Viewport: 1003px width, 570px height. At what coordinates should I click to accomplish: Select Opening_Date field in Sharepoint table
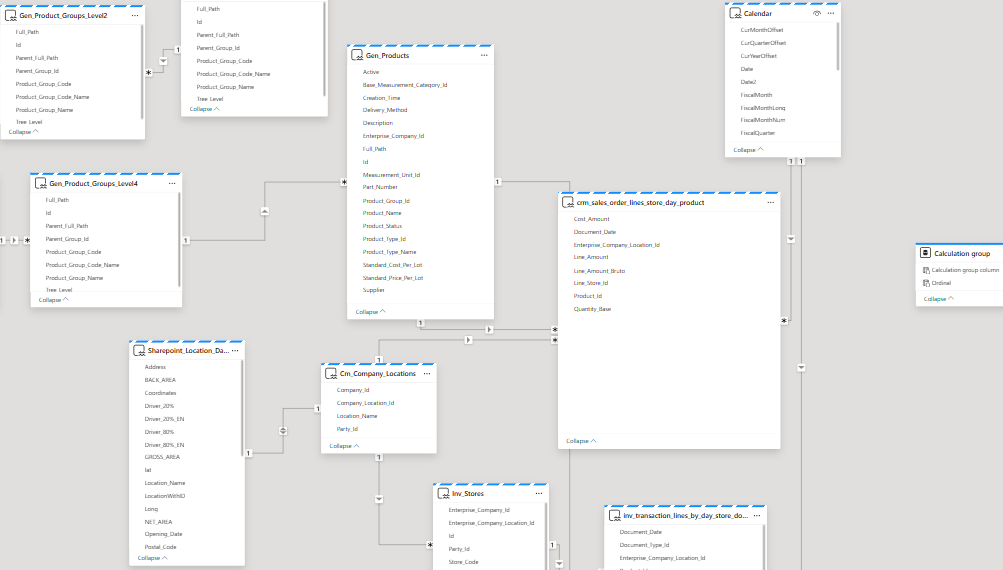pyautogui.click(x=164, y=534)
